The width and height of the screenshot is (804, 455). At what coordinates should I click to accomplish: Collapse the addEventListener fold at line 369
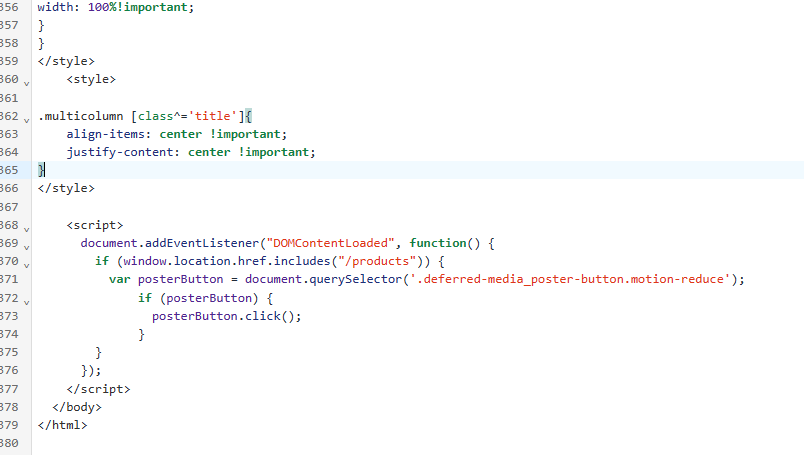[x=27, y=247]
